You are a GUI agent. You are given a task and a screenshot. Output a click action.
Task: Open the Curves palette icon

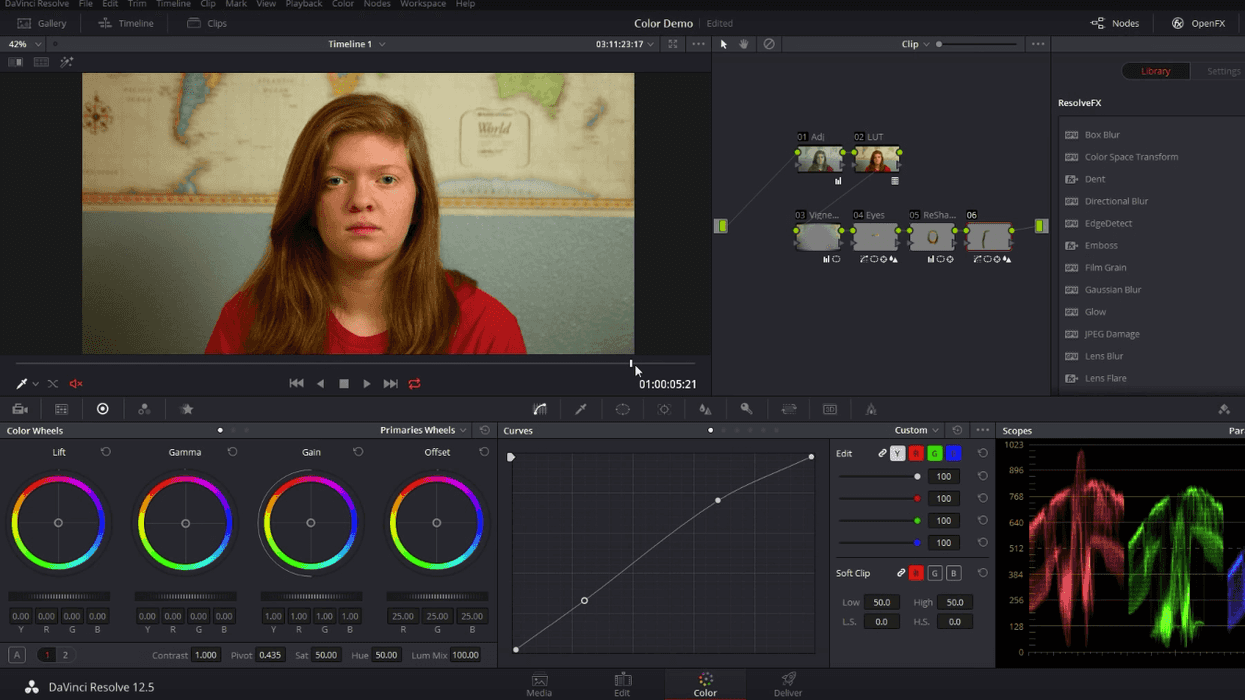point(540,409)
